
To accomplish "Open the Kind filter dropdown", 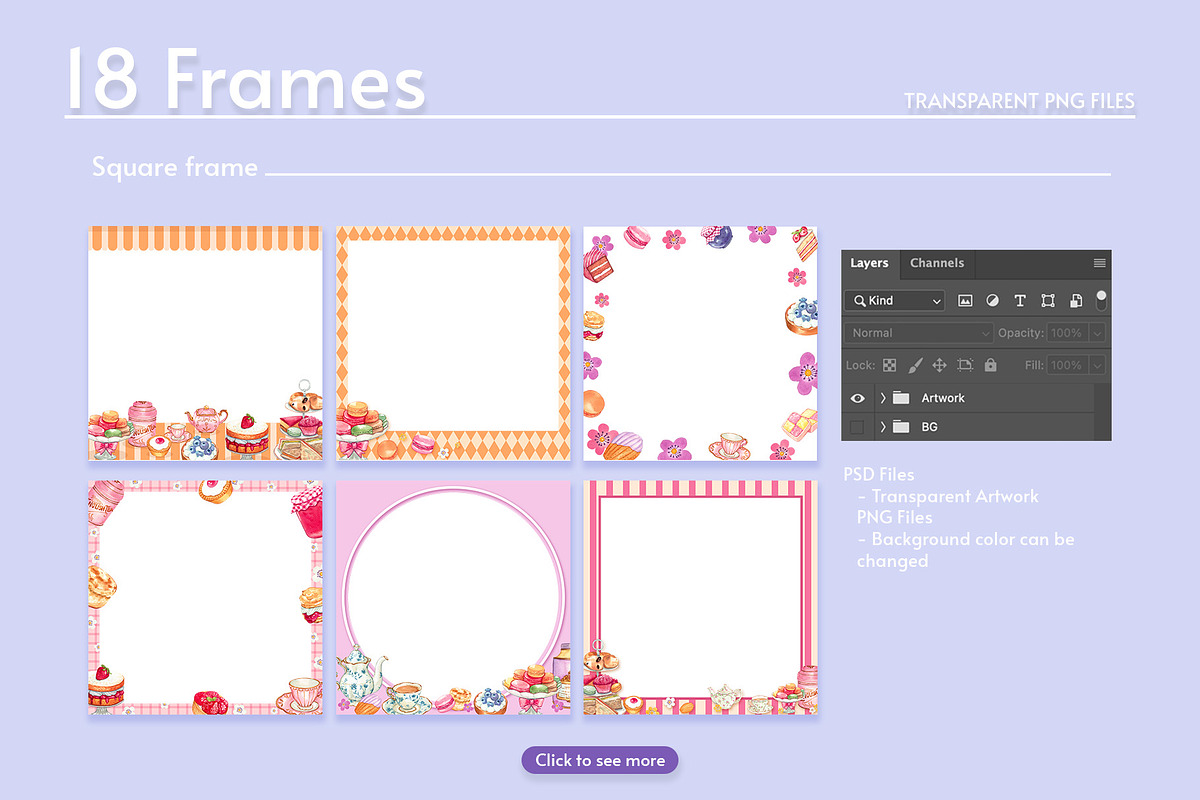I will pos(895,300).
